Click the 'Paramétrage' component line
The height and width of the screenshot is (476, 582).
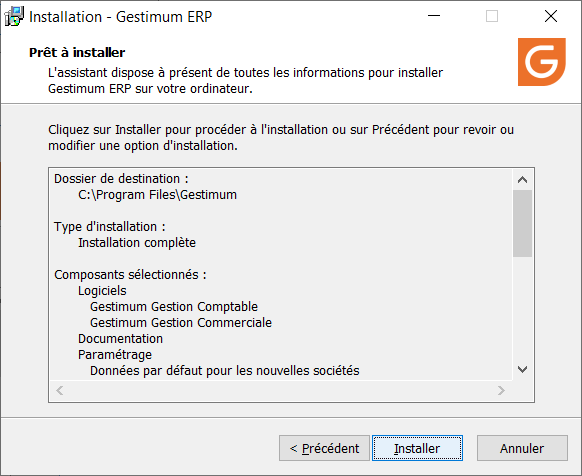click(115, 355)
